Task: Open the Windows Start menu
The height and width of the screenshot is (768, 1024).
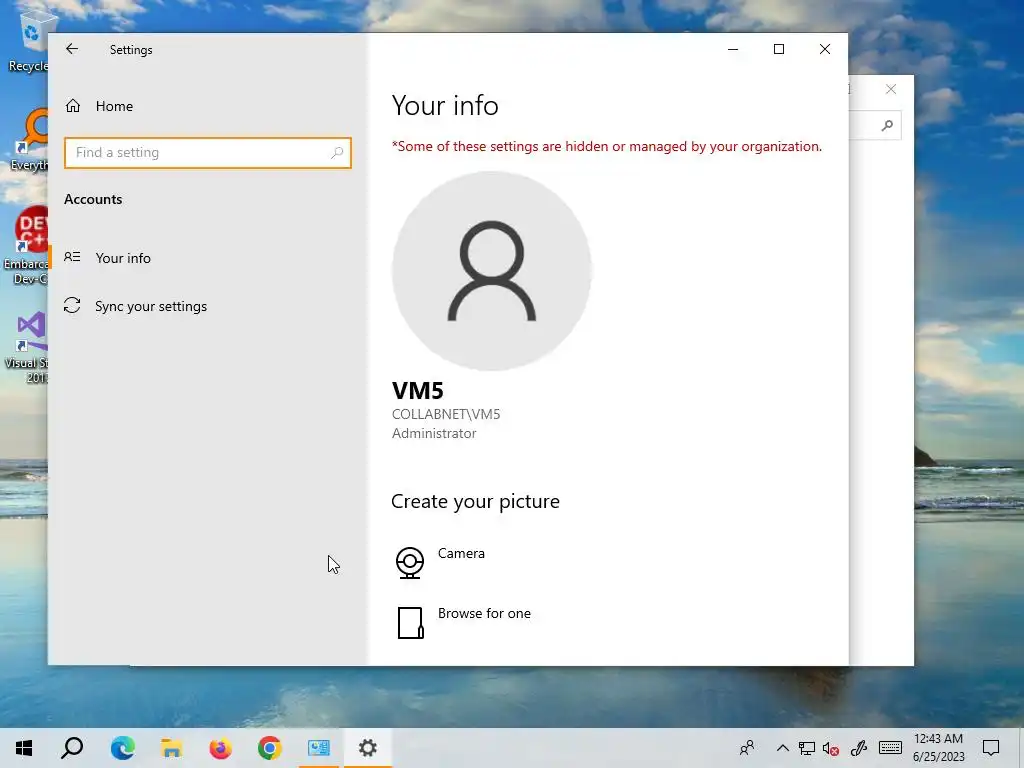Action: pyautogui.click(x=24, y=748)
